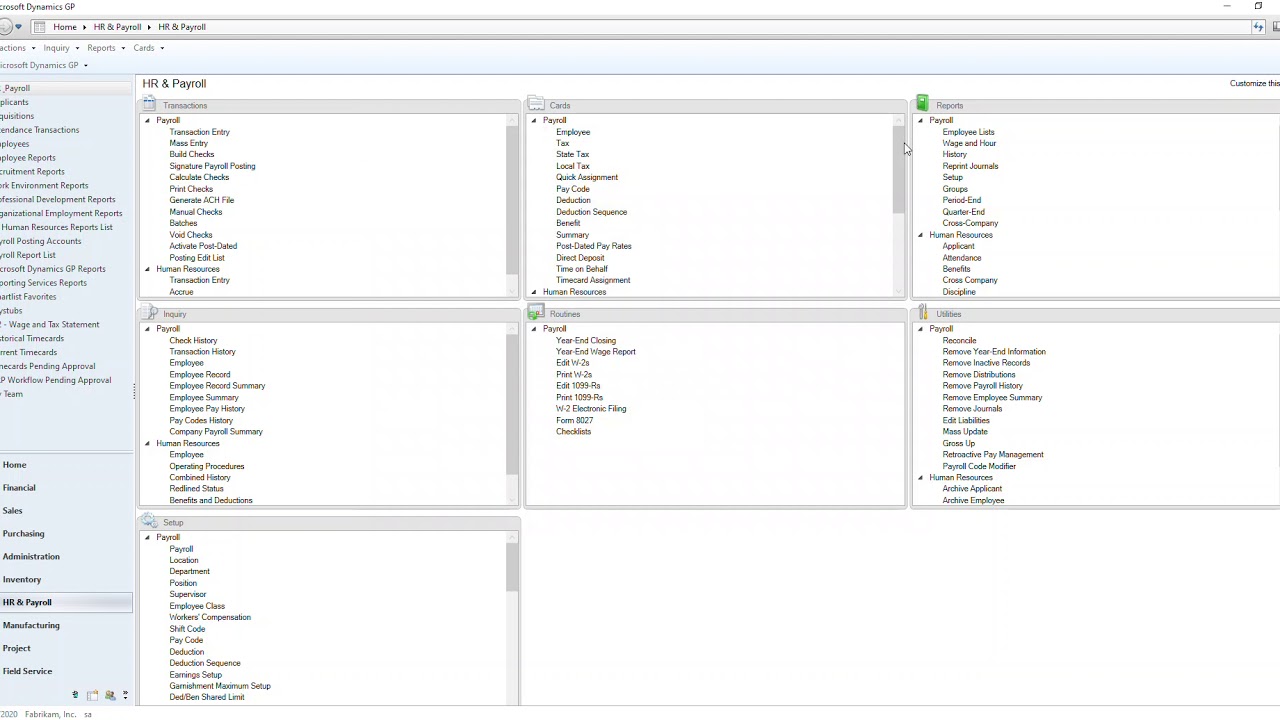The image size is (1280, 720).
Task: Click the first small icon below navigation buttons
Action: pyautogui.click(x=75, y=695)
